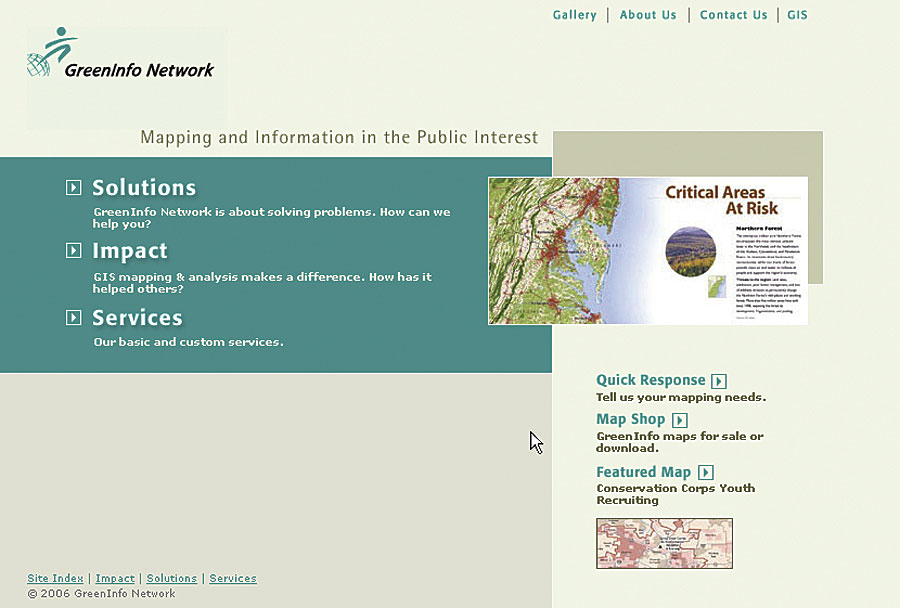Open the footer Services link
Image resolution: width=900 pixels, height=608 pixels.
click(233, 578)
